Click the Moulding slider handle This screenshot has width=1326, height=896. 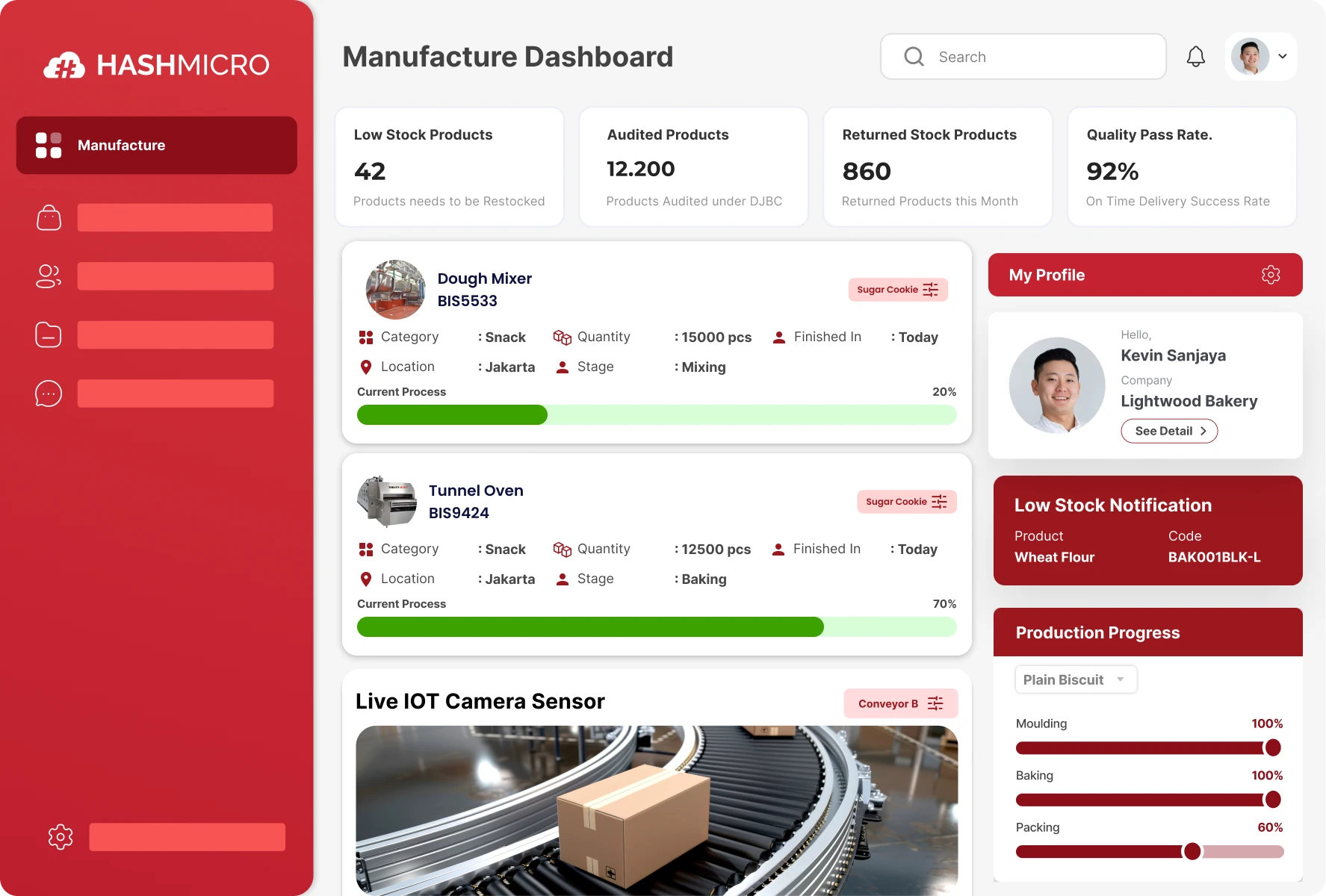pyautogui.click(x=1272, y=747)
